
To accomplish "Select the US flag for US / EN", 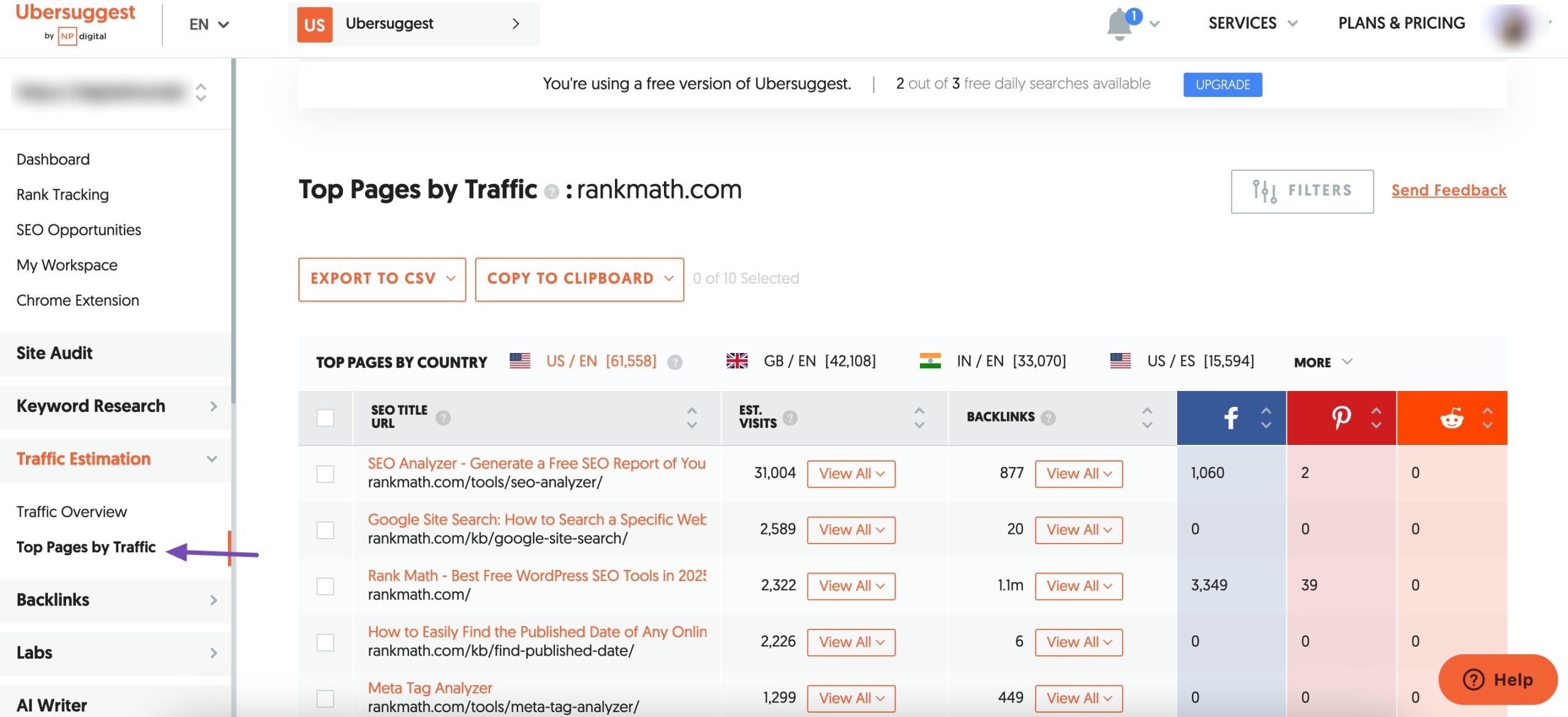I will tap(519, 361).
